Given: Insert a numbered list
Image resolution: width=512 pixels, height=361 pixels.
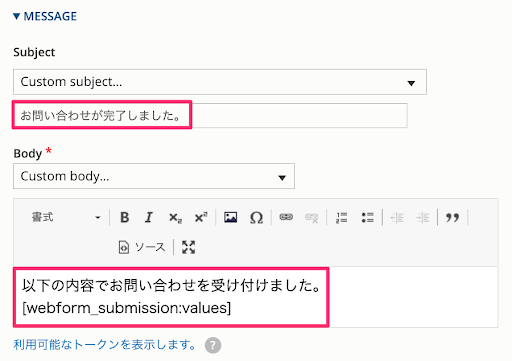Looking at the screenshot, I should (342, 218).
